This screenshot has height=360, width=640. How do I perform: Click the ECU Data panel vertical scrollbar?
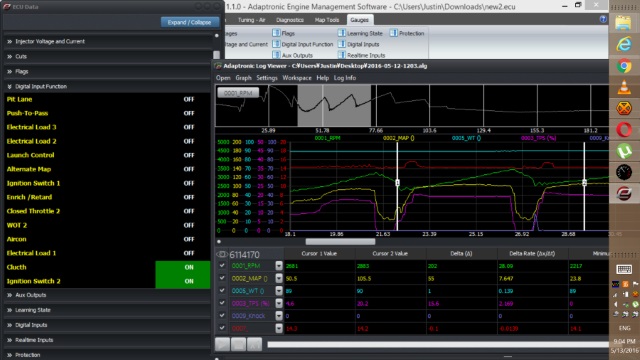click(x=216, y=55)
